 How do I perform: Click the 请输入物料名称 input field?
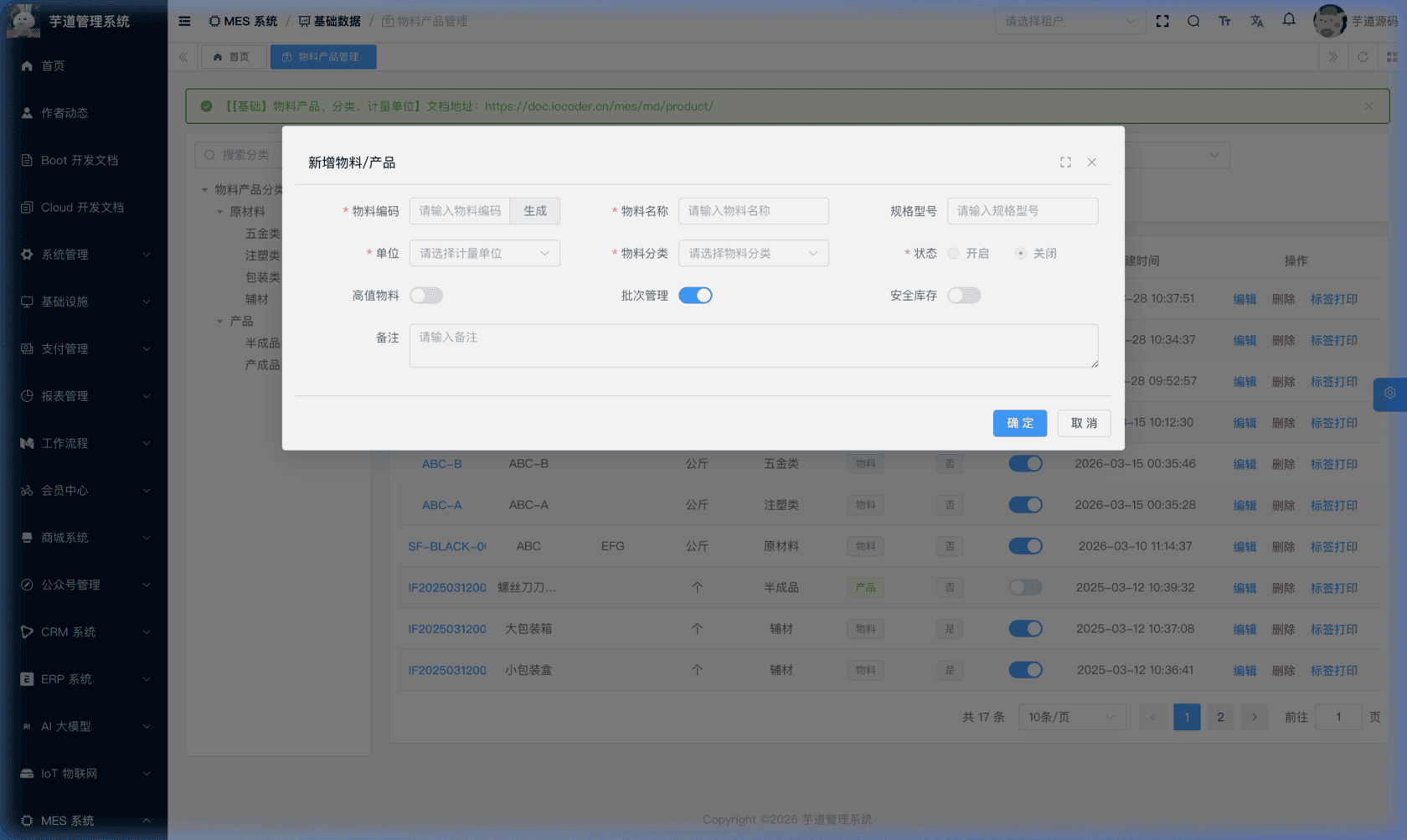(753, 210)
